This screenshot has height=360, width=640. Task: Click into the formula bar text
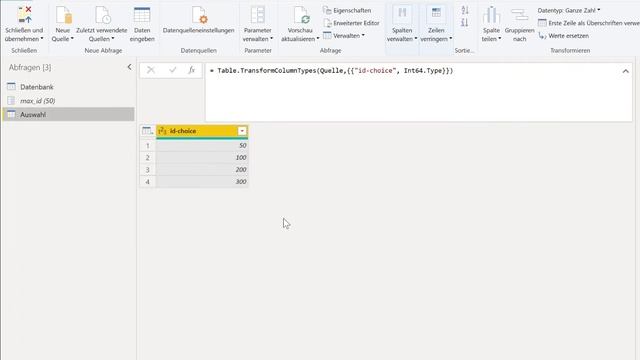[x=331, y=71]
